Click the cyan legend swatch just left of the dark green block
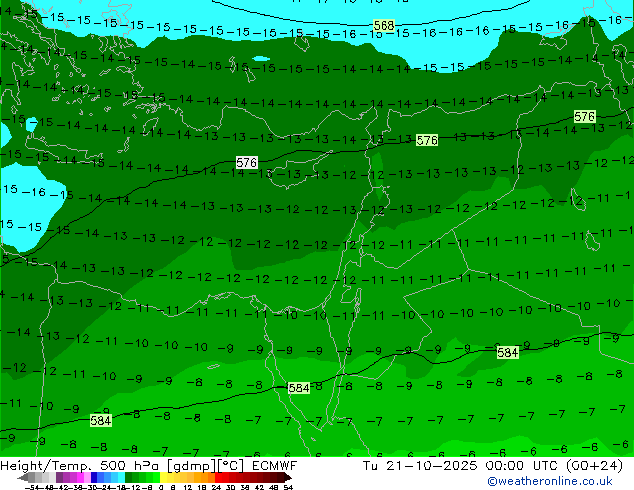Viewport: 634px width, 490px height. [121, 478]
